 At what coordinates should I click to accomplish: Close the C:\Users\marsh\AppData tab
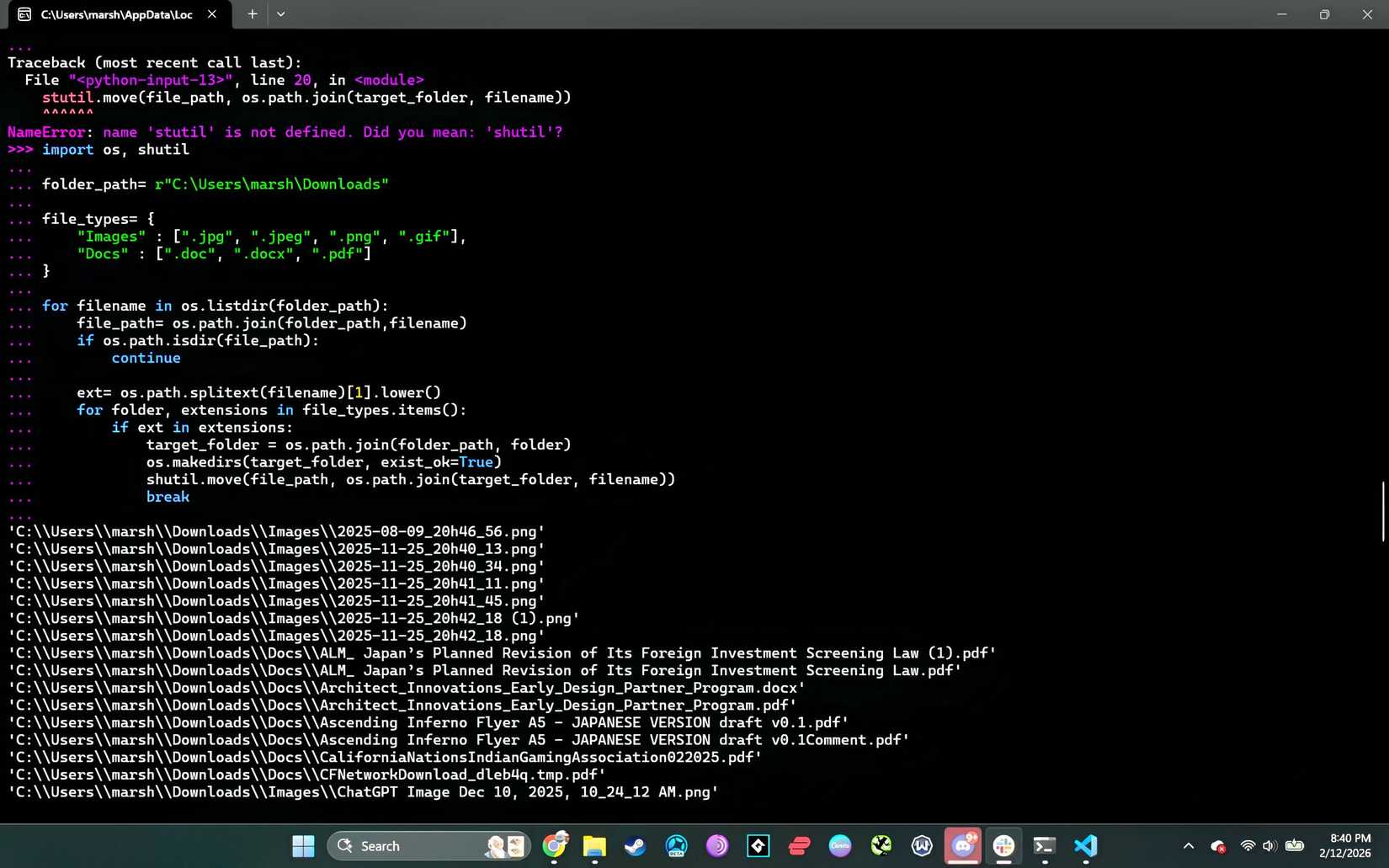[x=212, y=14]
